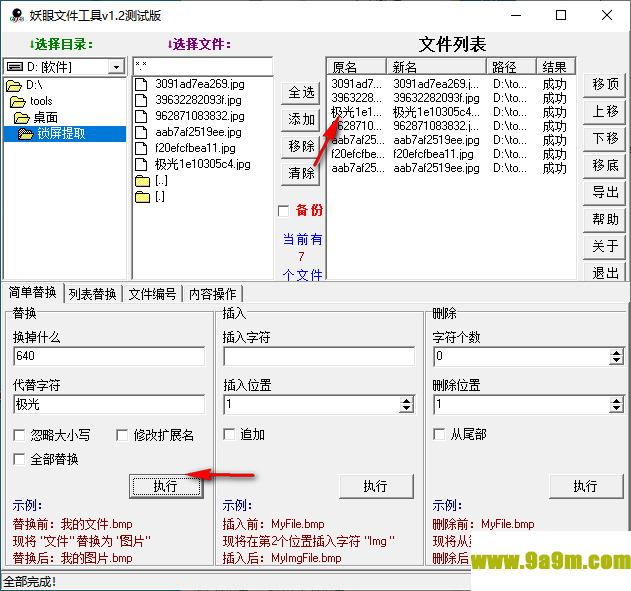Toggle the 备份 checkbox
631x591 pixels.
284,211
